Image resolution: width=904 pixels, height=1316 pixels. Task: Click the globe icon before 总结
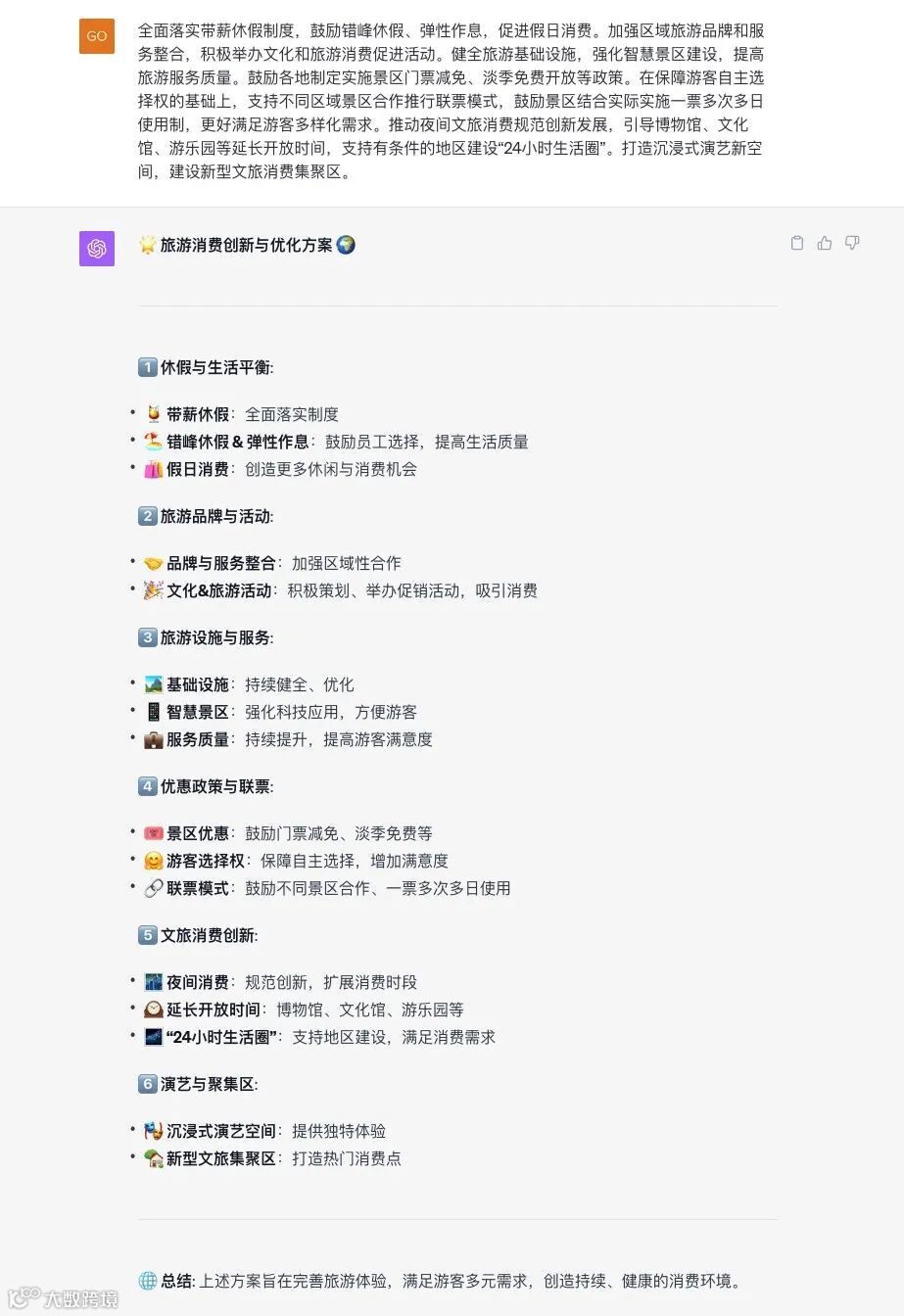click(148, 1281)
